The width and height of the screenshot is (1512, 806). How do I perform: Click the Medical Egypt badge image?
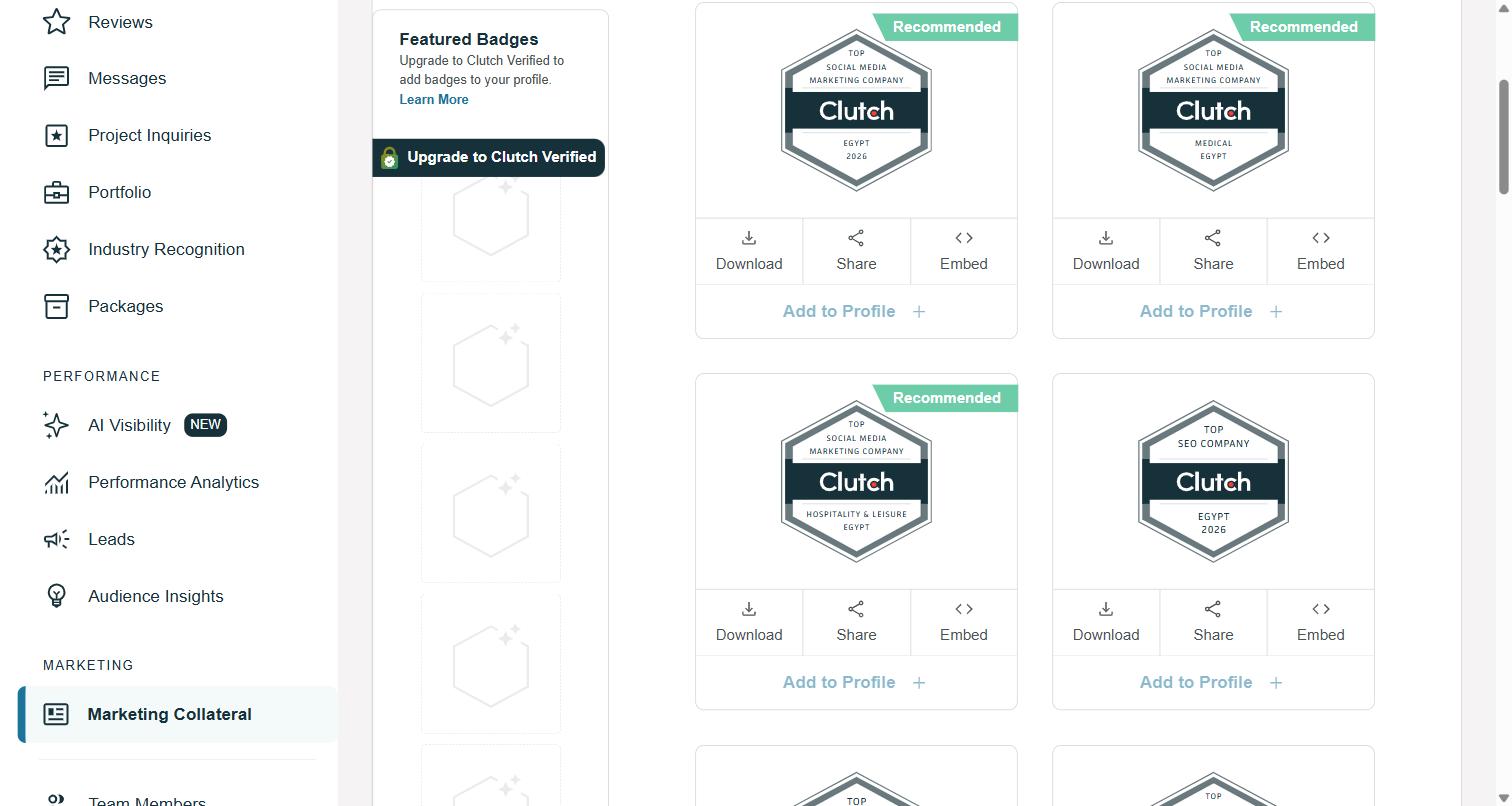pyautogui.click(x=1213, y=110)
